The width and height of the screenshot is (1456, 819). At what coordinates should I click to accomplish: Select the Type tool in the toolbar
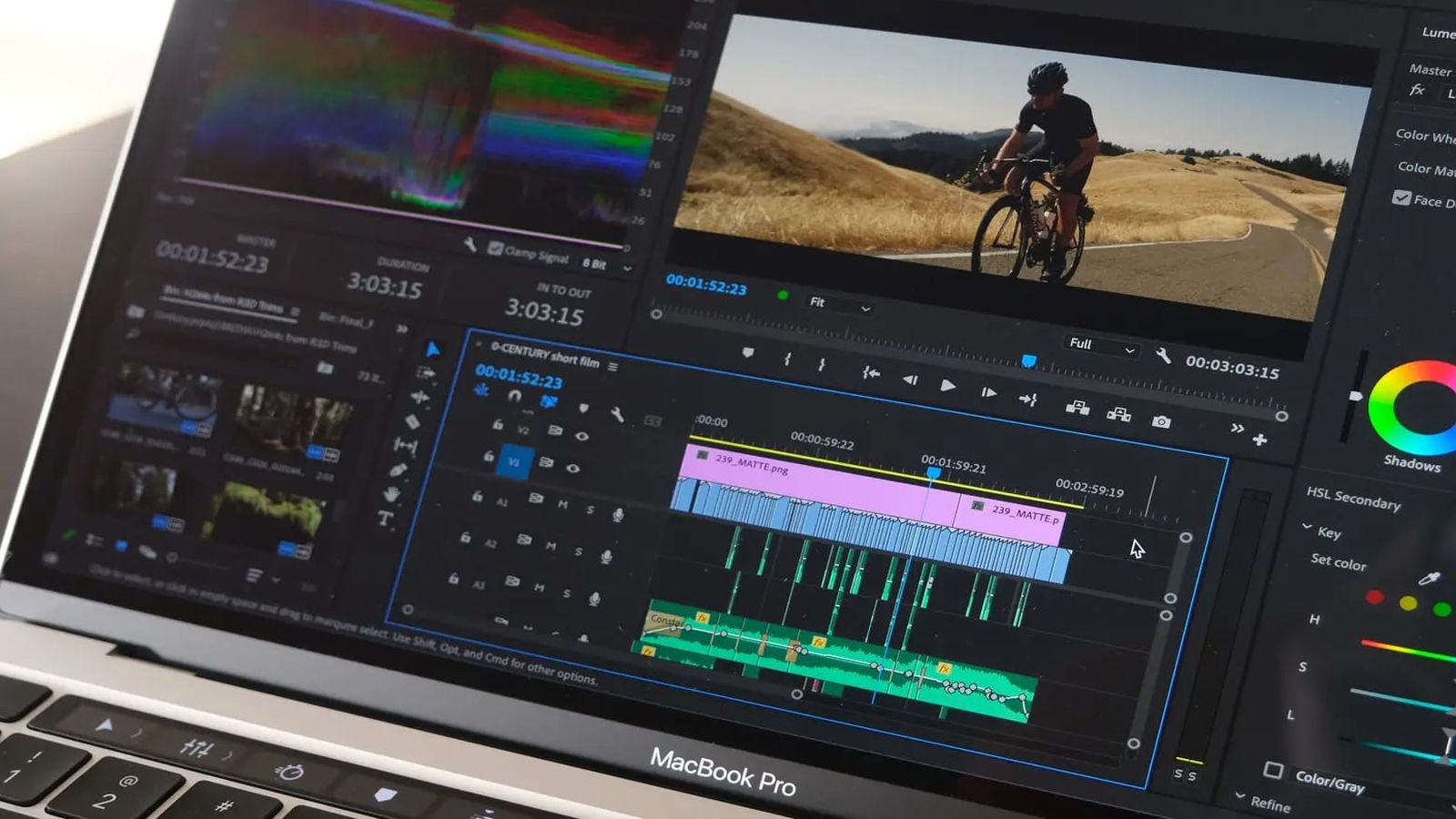(x=385, y=519)
